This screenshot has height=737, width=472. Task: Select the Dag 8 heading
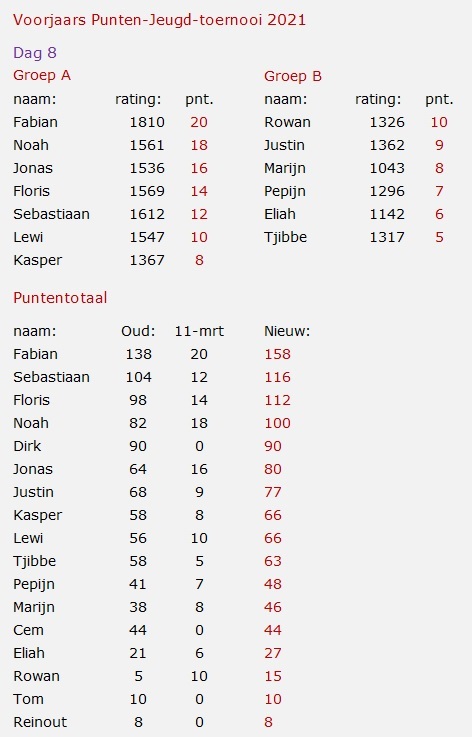(x=35, y=53)
